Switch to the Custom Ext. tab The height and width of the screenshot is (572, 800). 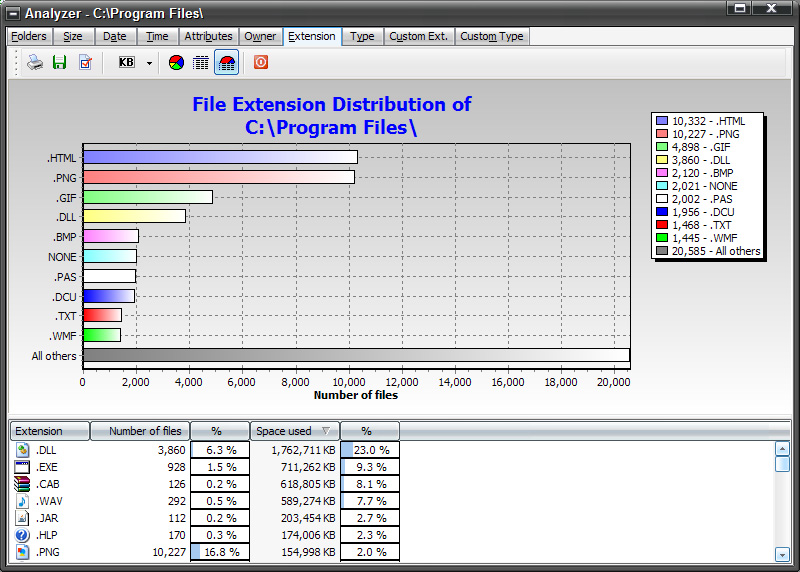coord(418,36)
